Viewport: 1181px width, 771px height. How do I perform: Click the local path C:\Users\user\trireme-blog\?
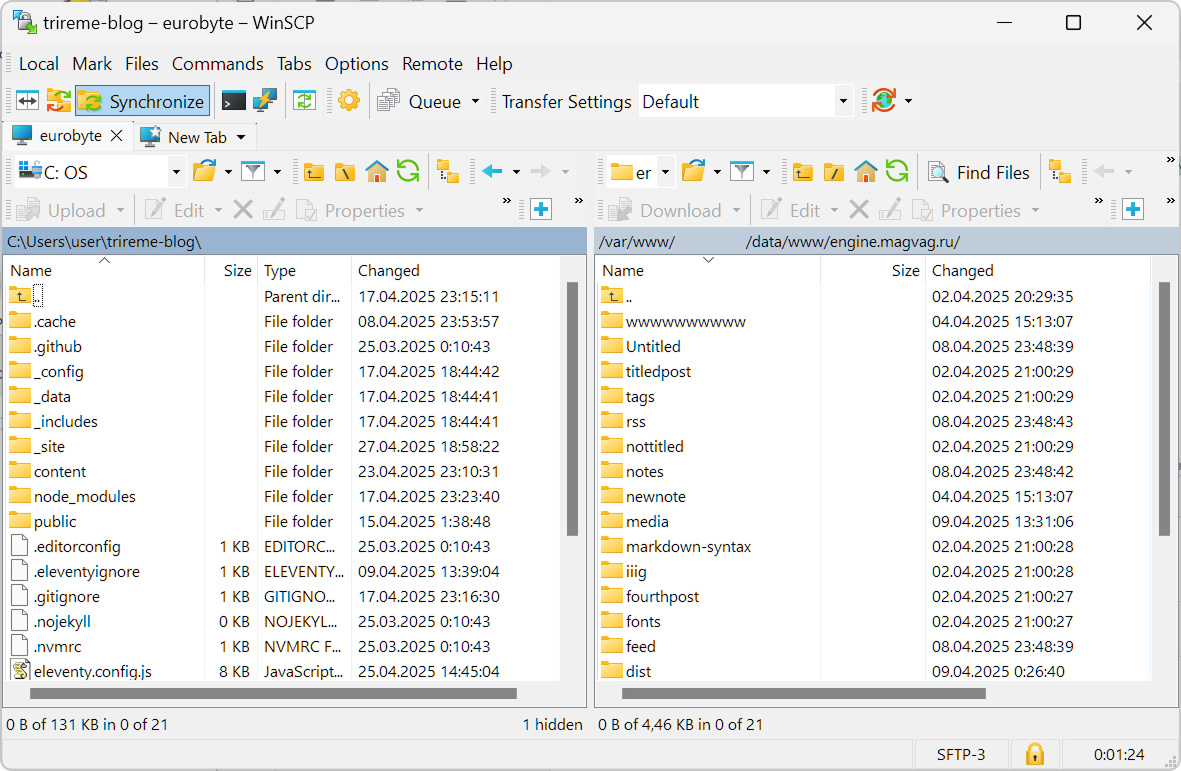tap(104, 242)
